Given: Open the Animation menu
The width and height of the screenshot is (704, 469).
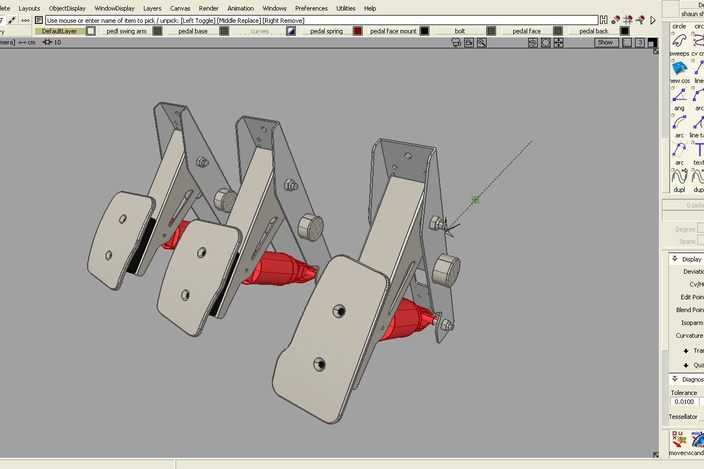Looking at the screenshot, I should pyautogui.click(x=240, y=9).
